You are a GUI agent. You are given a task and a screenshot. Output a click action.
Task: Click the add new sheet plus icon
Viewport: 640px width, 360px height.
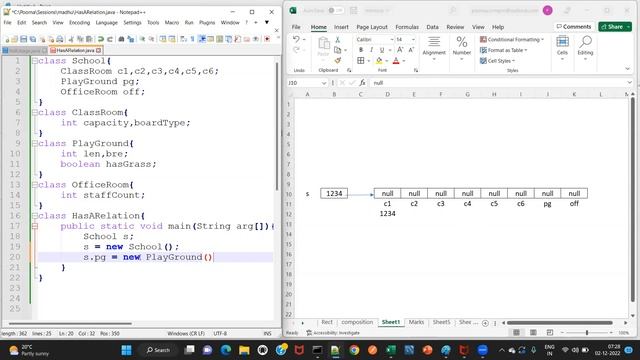tap(485, 323)
